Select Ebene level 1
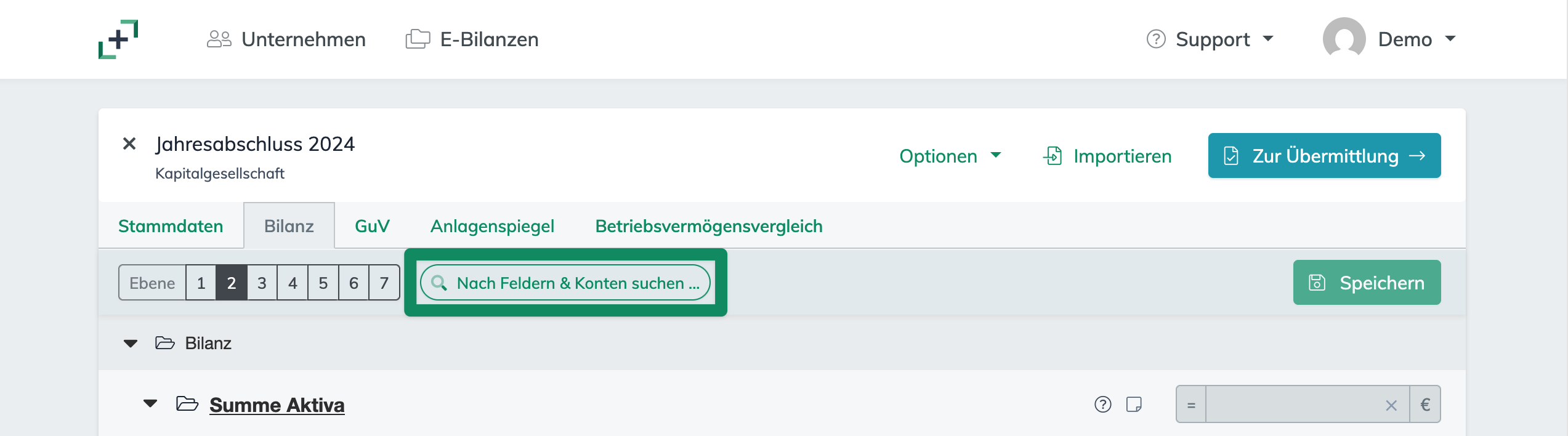The height and width of the screenshot is (436, 1568). click(x=201, y=283)
